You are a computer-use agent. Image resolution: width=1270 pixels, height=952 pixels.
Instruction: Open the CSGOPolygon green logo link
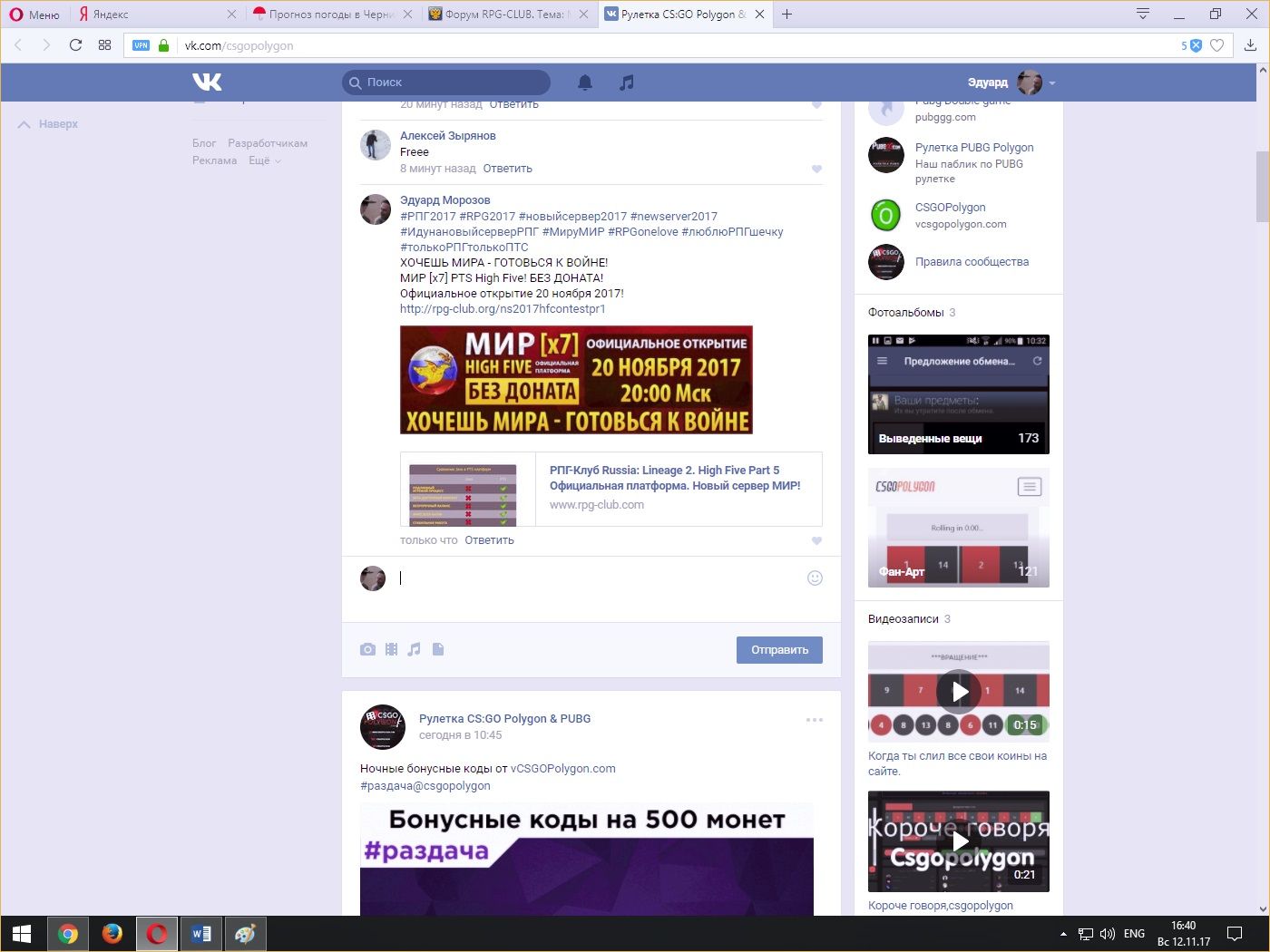click(x=886, y=216)
